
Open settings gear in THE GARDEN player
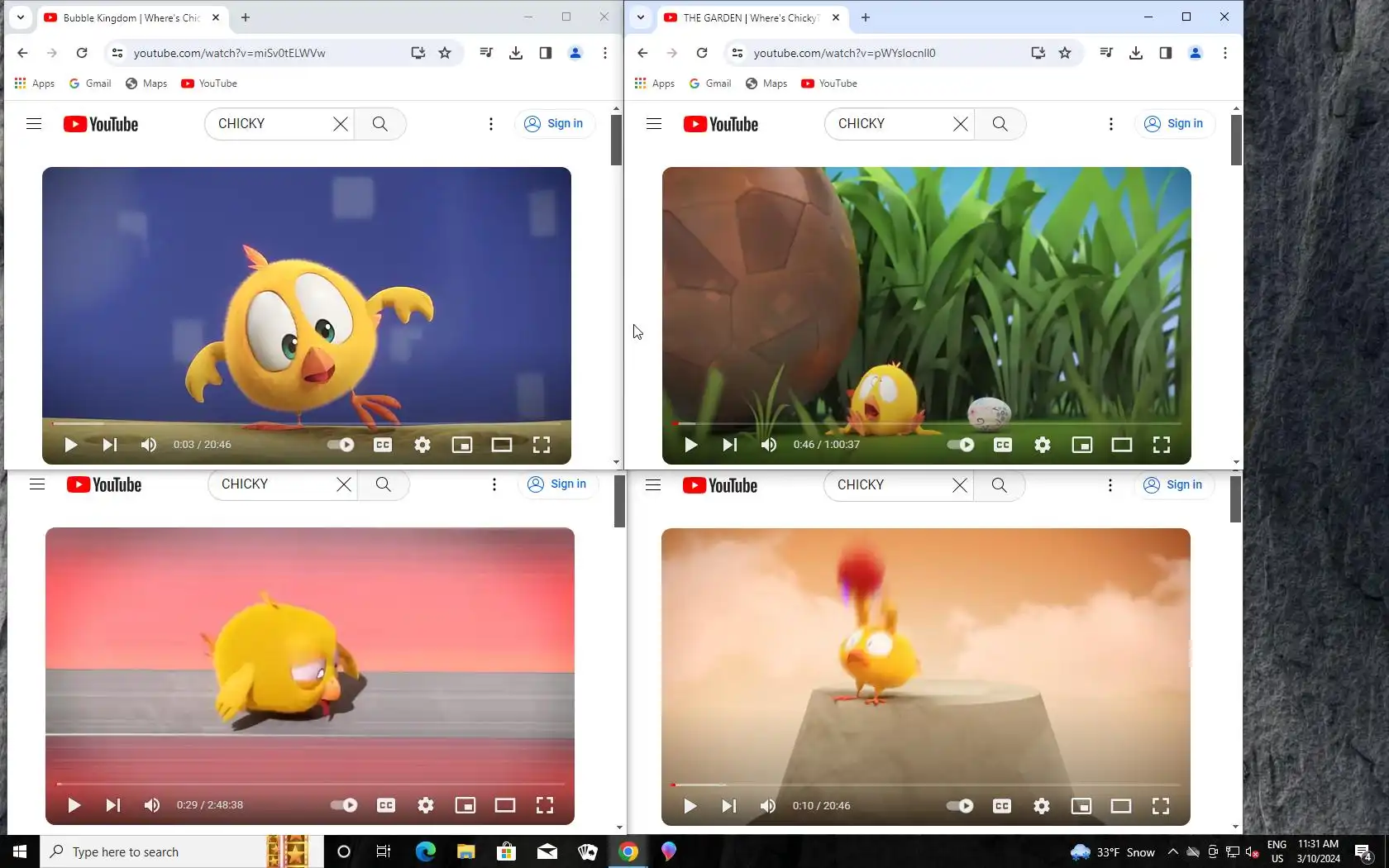(1043, 445)
